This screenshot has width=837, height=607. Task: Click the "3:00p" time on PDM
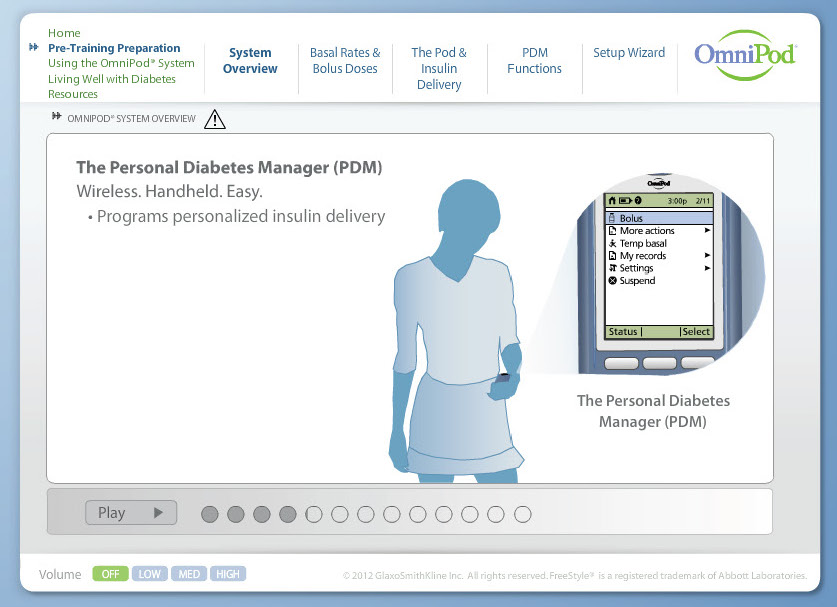coord(677,201)
